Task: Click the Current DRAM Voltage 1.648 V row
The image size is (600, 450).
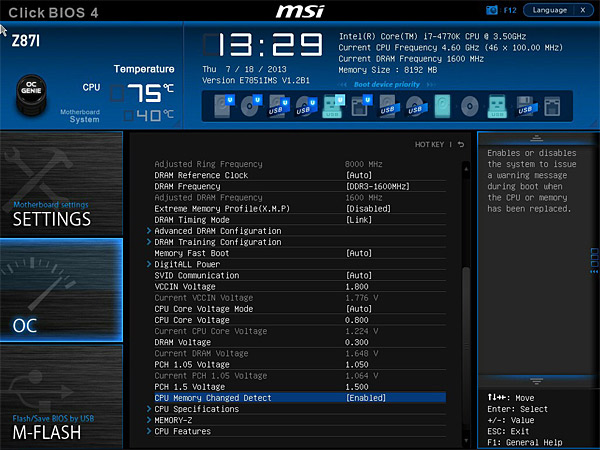Action: coord(300,353)
